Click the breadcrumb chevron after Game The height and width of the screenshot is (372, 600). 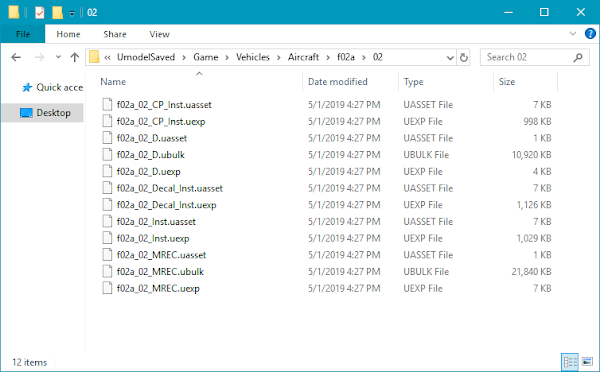(x=227, y=57)
